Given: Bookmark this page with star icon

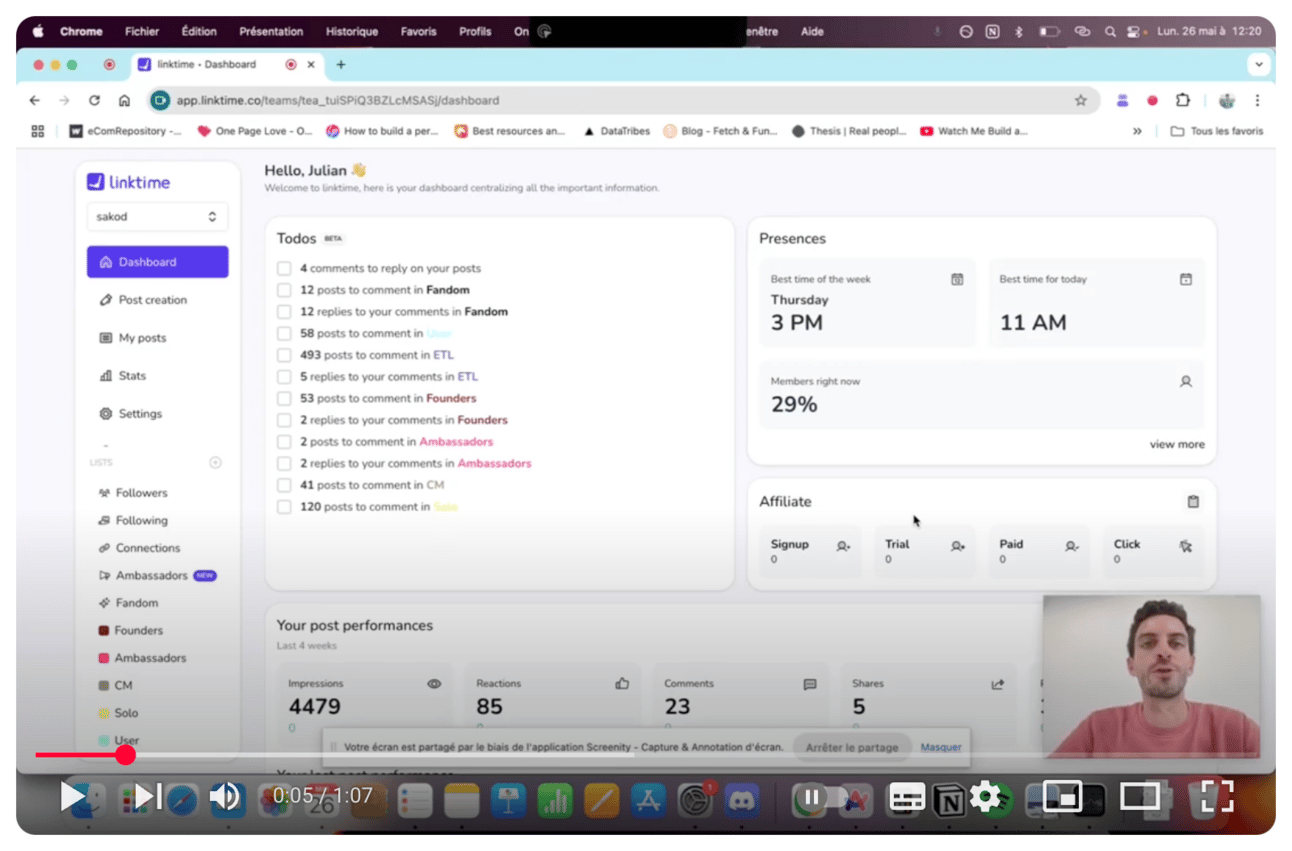Looking at the screenshot, I should 1080,100.
